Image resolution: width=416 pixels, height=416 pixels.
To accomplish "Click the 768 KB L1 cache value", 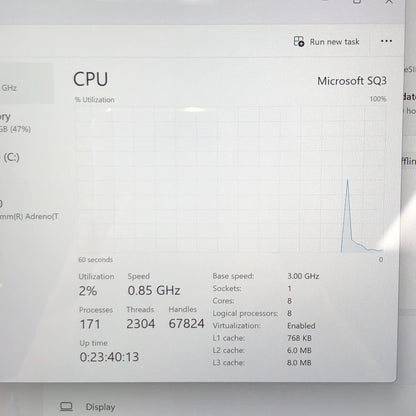I will [299, 338].
